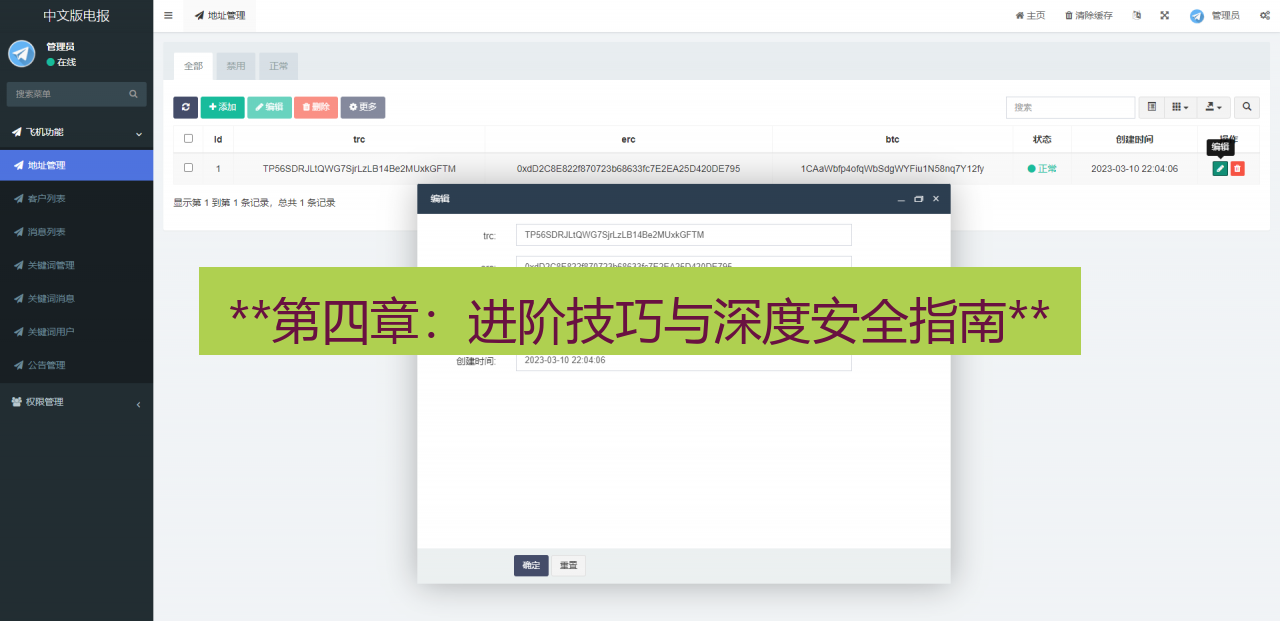The width and height of the screenshot is (1280, 621).
Task: Click the 确定 button in the edit dialog
Action: tap(531, 565)
